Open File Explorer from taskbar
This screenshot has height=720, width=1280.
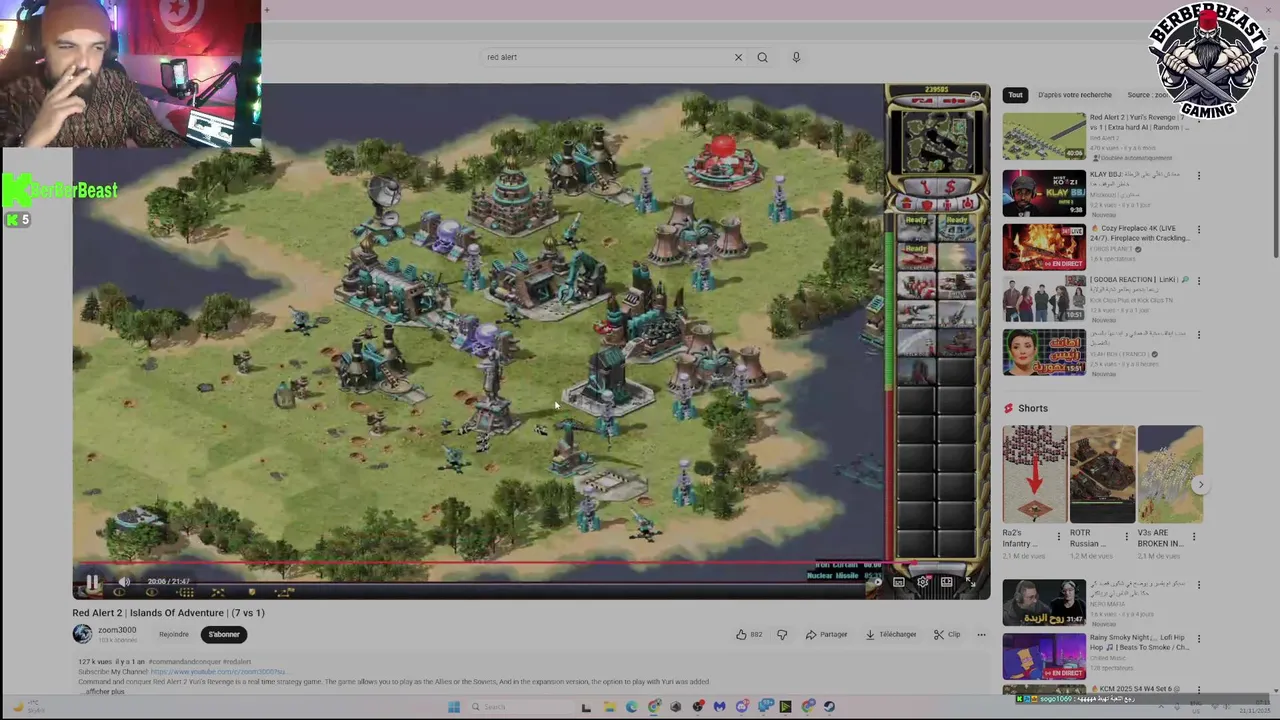coord(609,707)
